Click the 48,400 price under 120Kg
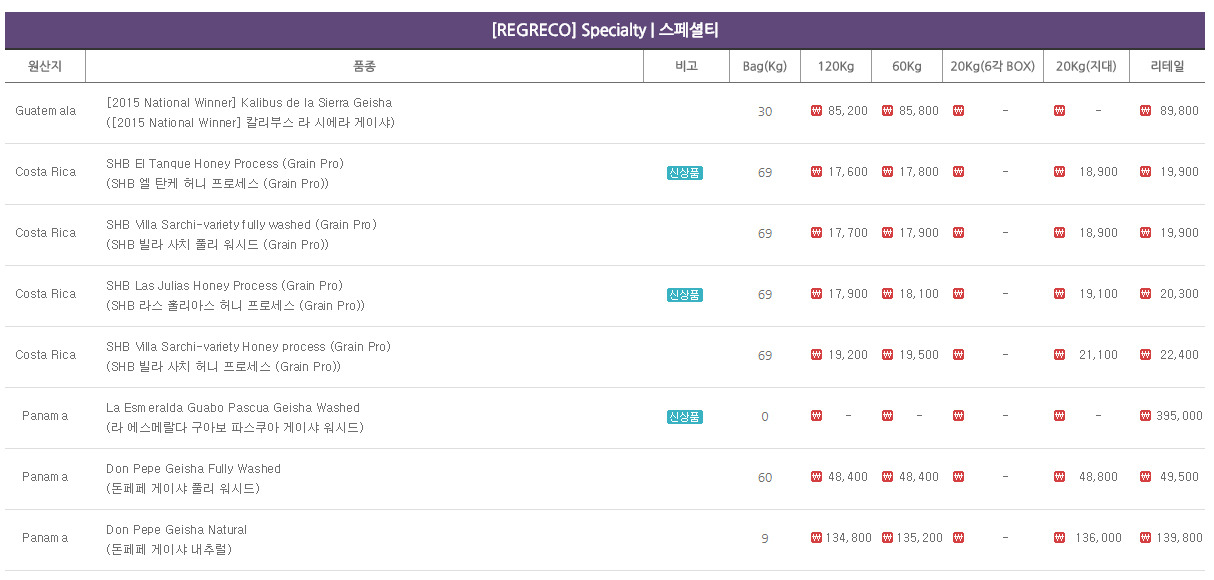The image size is (1214, 580). point(848,477)
